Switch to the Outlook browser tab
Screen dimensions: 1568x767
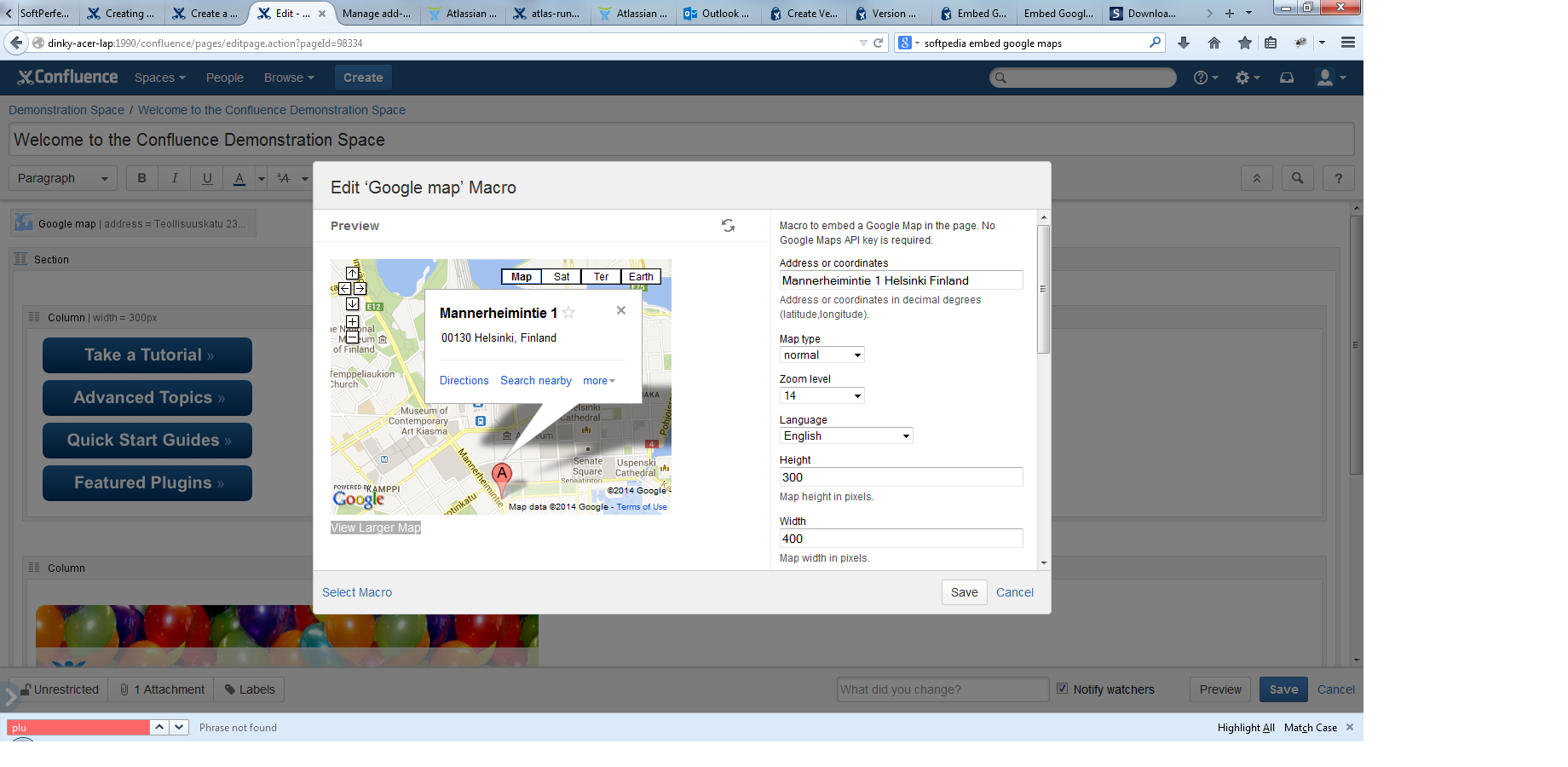(x=718, y=14)
